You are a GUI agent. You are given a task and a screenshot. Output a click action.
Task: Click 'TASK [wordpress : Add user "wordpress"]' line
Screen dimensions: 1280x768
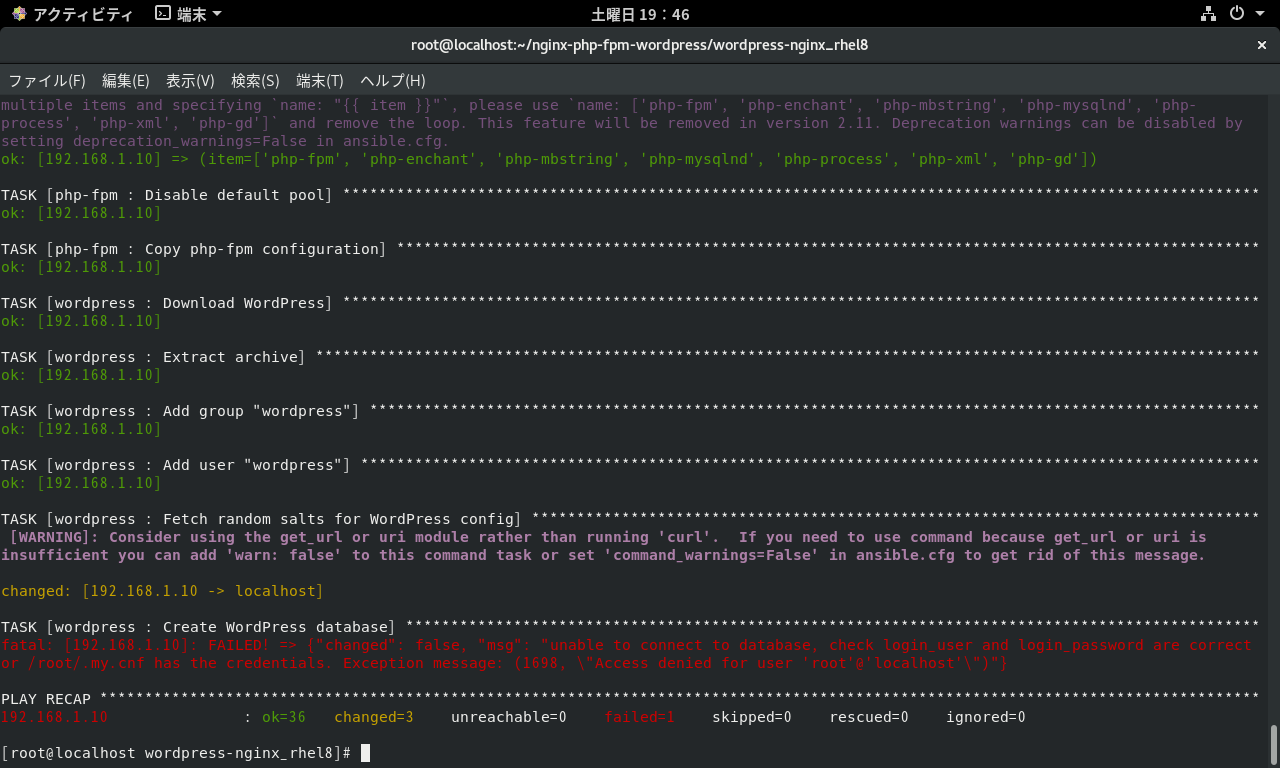pos(630,465)
